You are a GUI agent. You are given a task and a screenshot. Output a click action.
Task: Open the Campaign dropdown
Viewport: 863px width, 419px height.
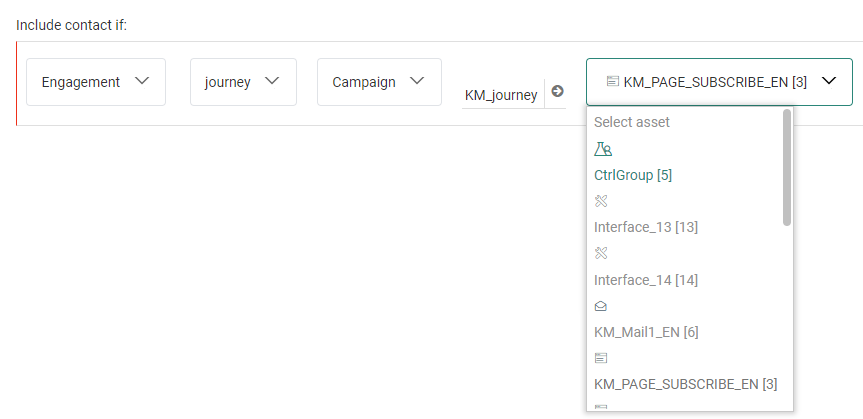coord(379,82)
